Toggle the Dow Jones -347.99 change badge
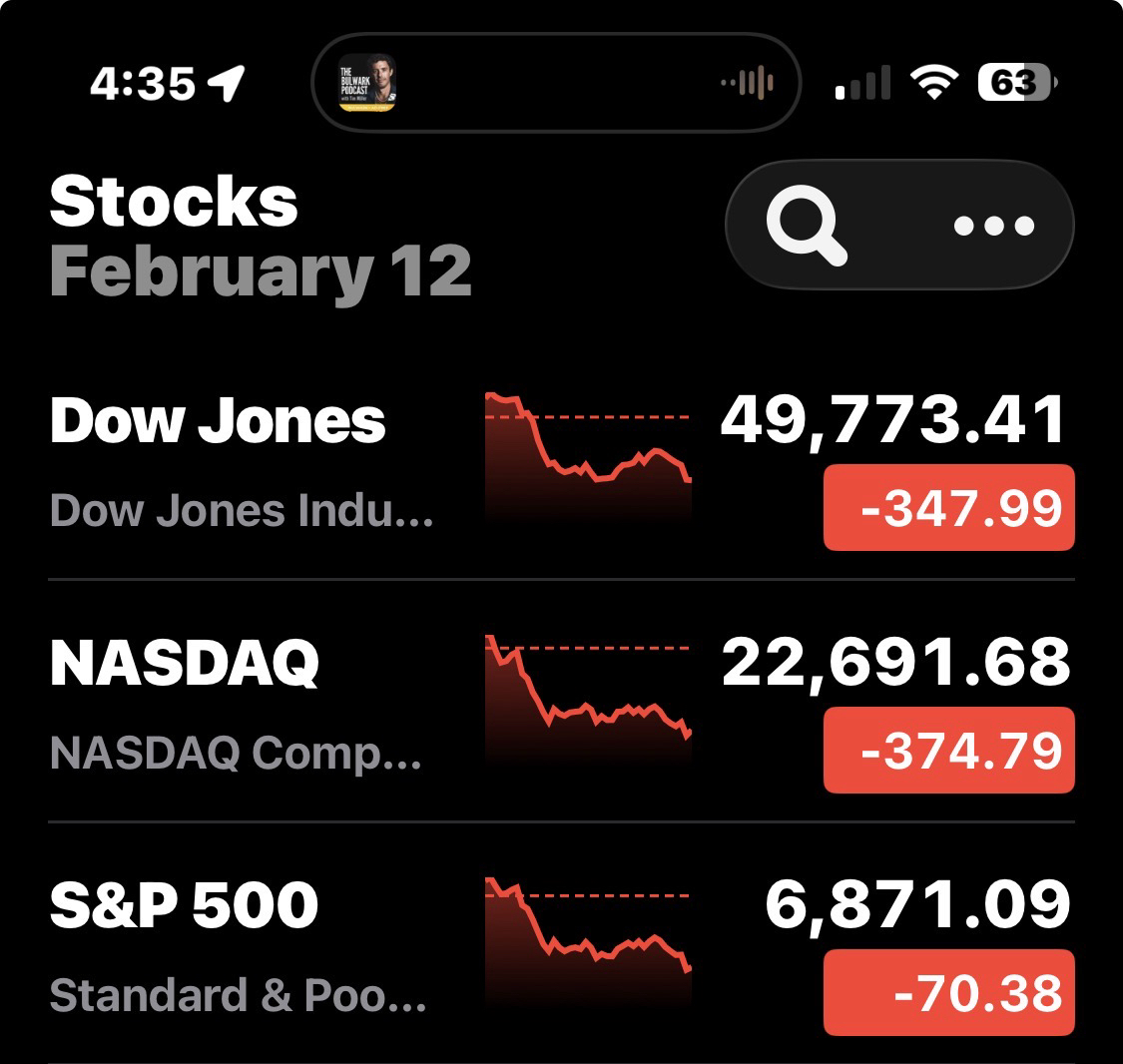Screen dimensions: 1123x1064 click(948, 508)
